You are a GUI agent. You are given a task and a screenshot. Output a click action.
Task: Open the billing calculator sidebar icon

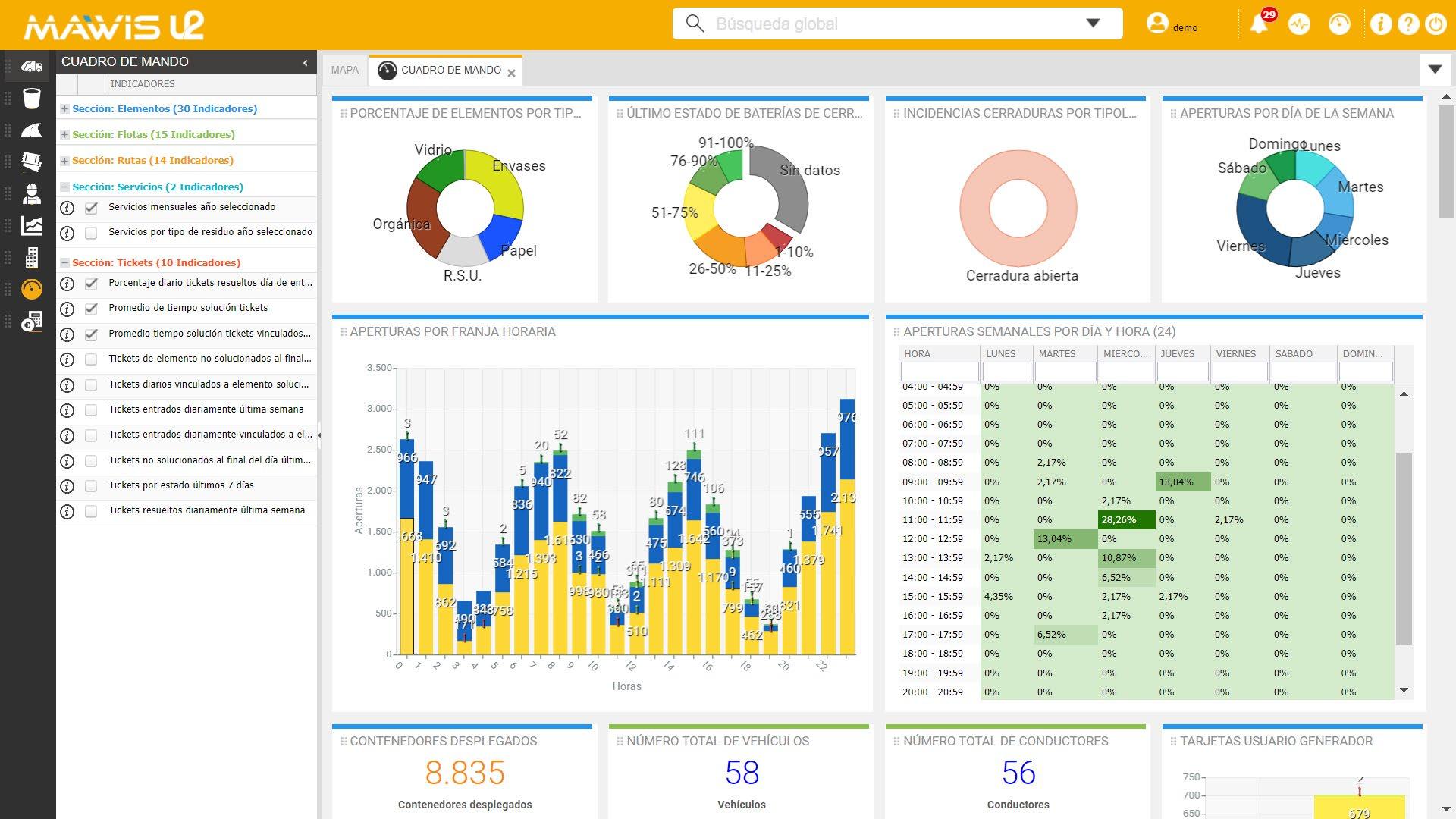pos(31,322)
